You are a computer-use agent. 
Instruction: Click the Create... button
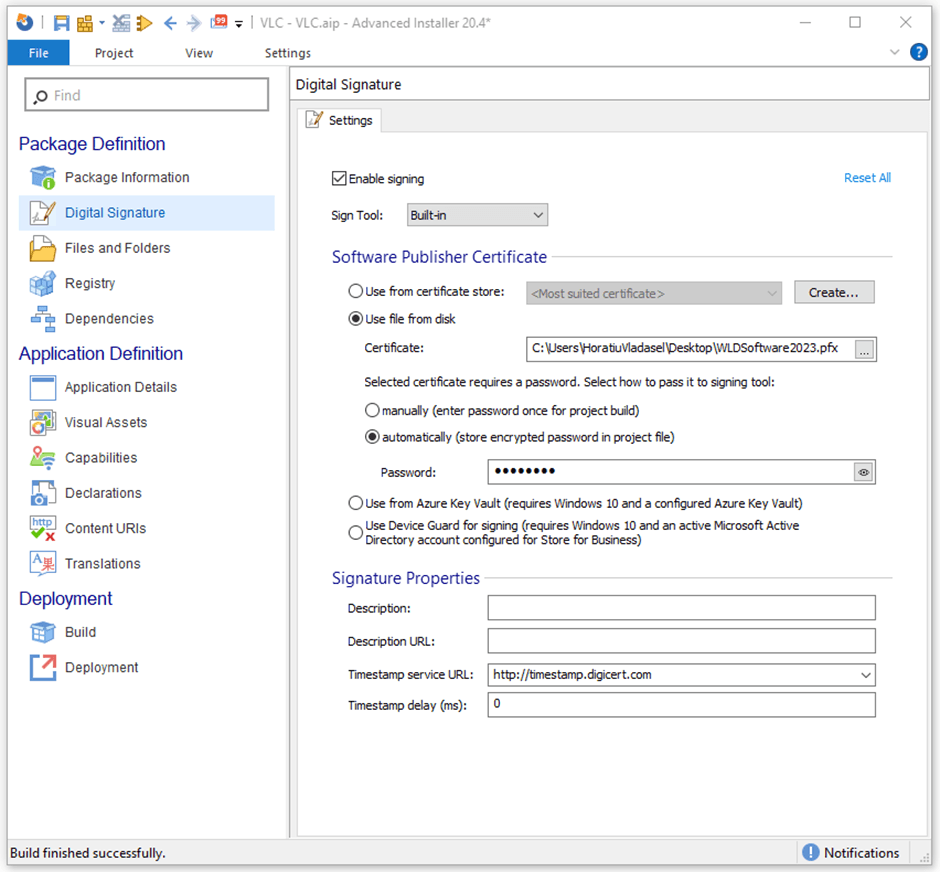pos(833,292)
